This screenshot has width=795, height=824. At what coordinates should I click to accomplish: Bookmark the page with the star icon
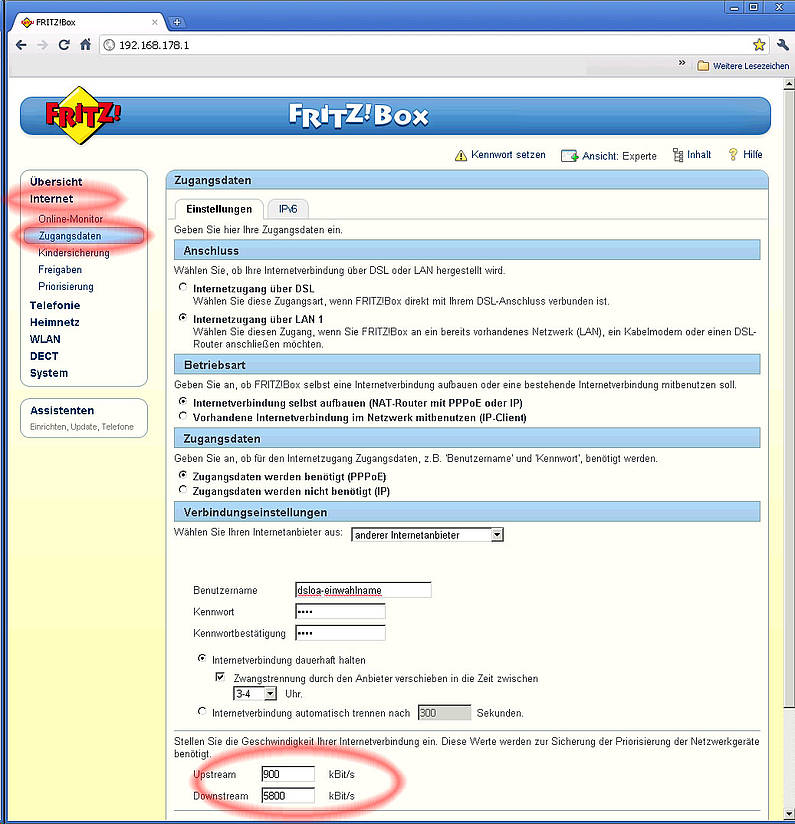point(759,45)
